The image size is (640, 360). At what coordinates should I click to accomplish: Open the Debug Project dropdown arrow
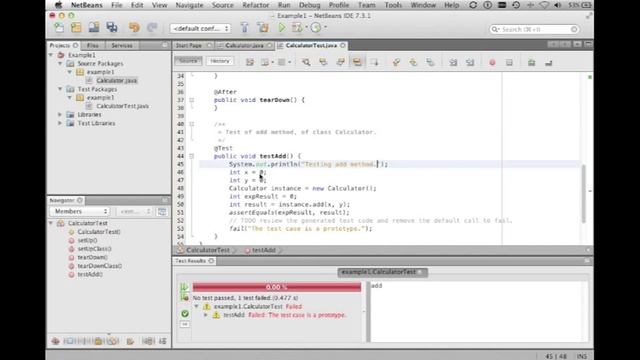[307, 28]
